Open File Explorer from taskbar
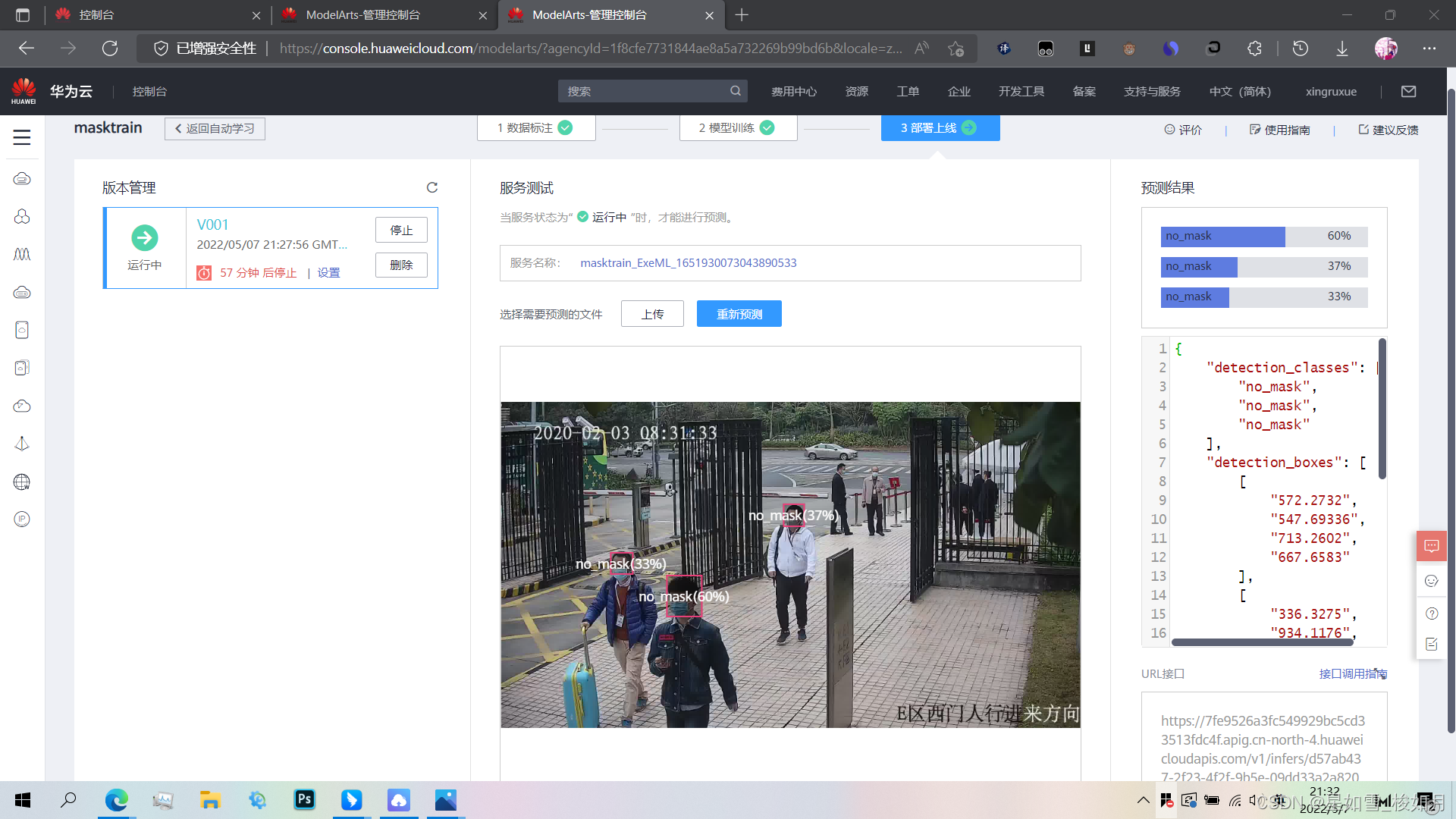This screenshot has width=1456, height=819. pos(210,800)
